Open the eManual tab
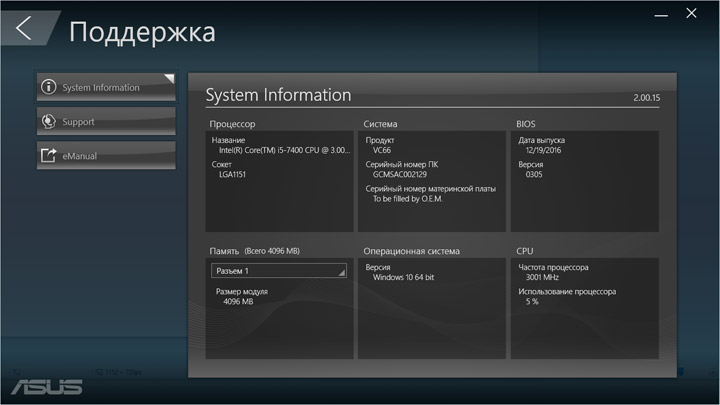The image size is (720, 405). pyautogui.click(x=106, y=156)
